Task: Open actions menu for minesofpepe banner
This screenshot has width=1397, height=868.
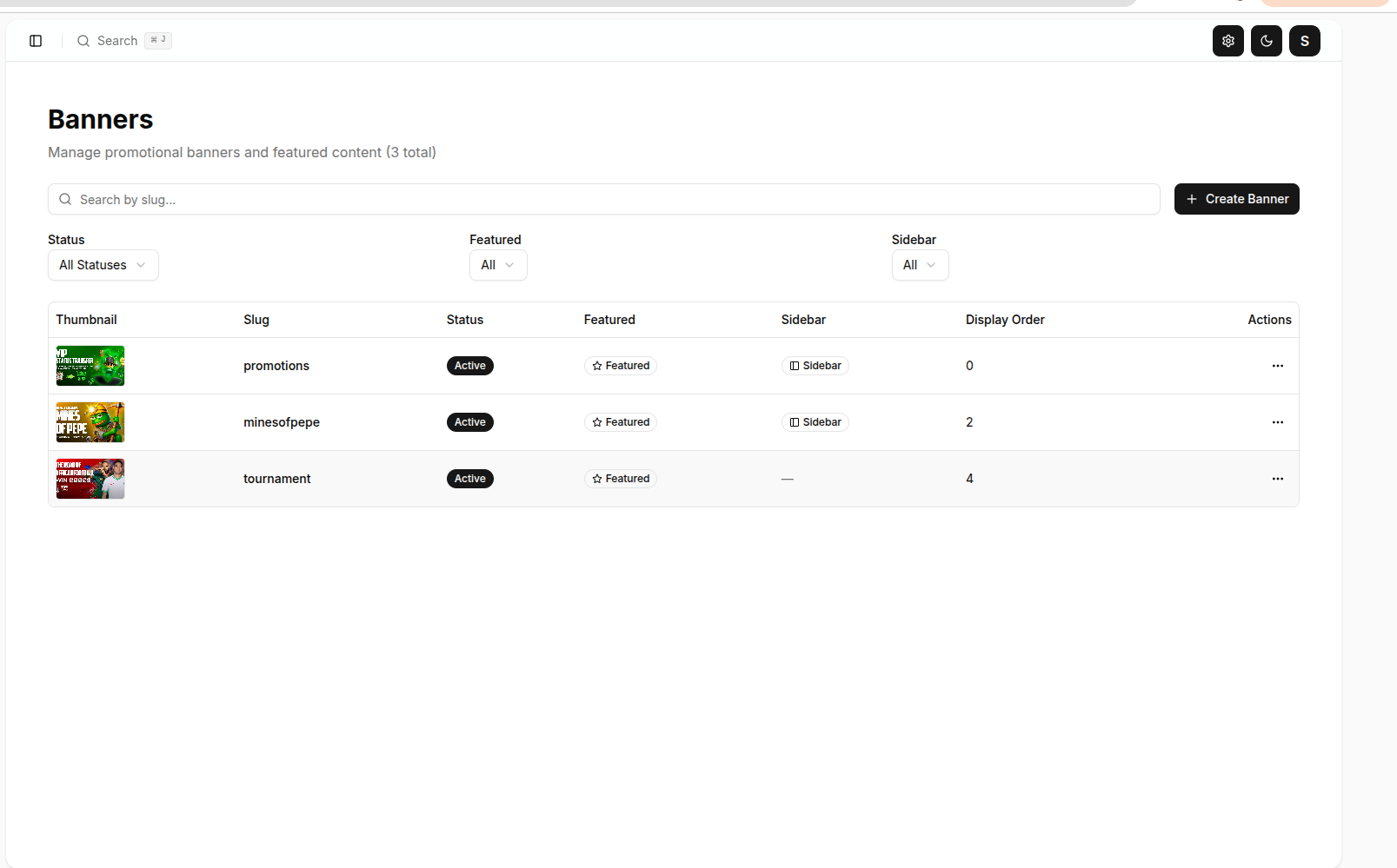Action: pyautogui.click(x=1277, y=422)
